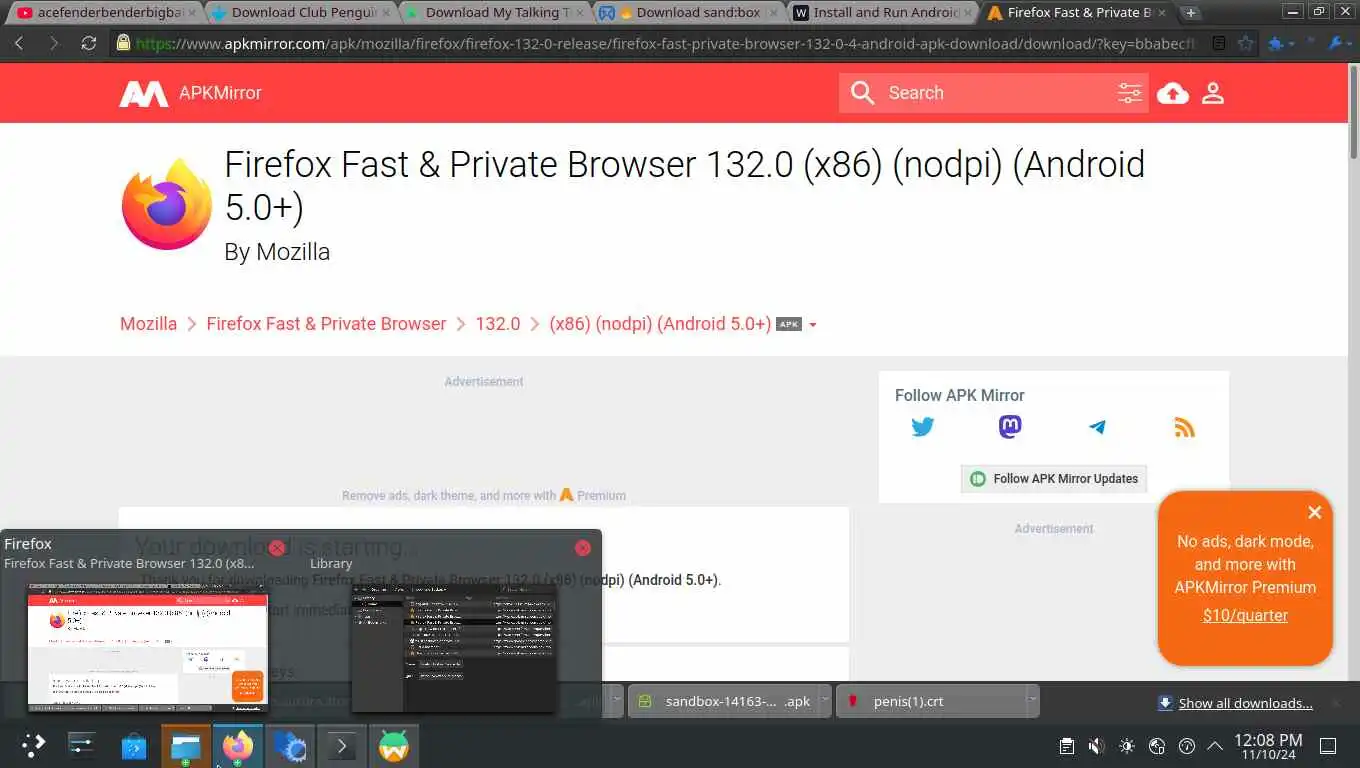Click Follow APK Mirror Updates button
The width and height of the screenshot is (1360, 768).
(x=1054, y=479)
